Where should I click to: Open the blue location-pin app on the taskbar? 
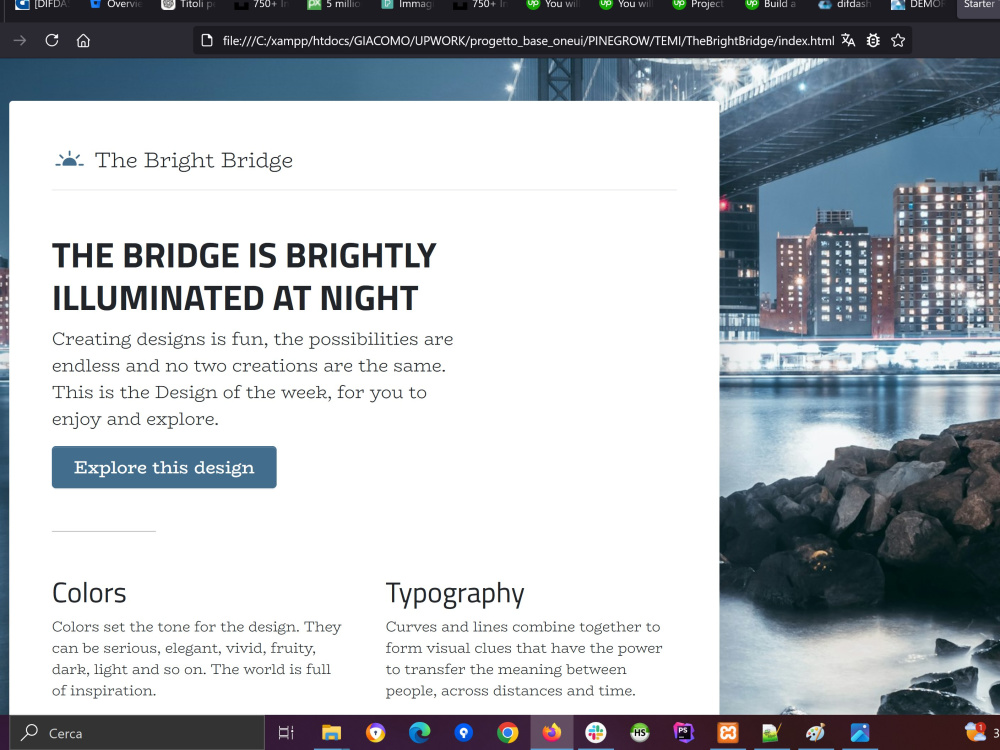point(464,733)
